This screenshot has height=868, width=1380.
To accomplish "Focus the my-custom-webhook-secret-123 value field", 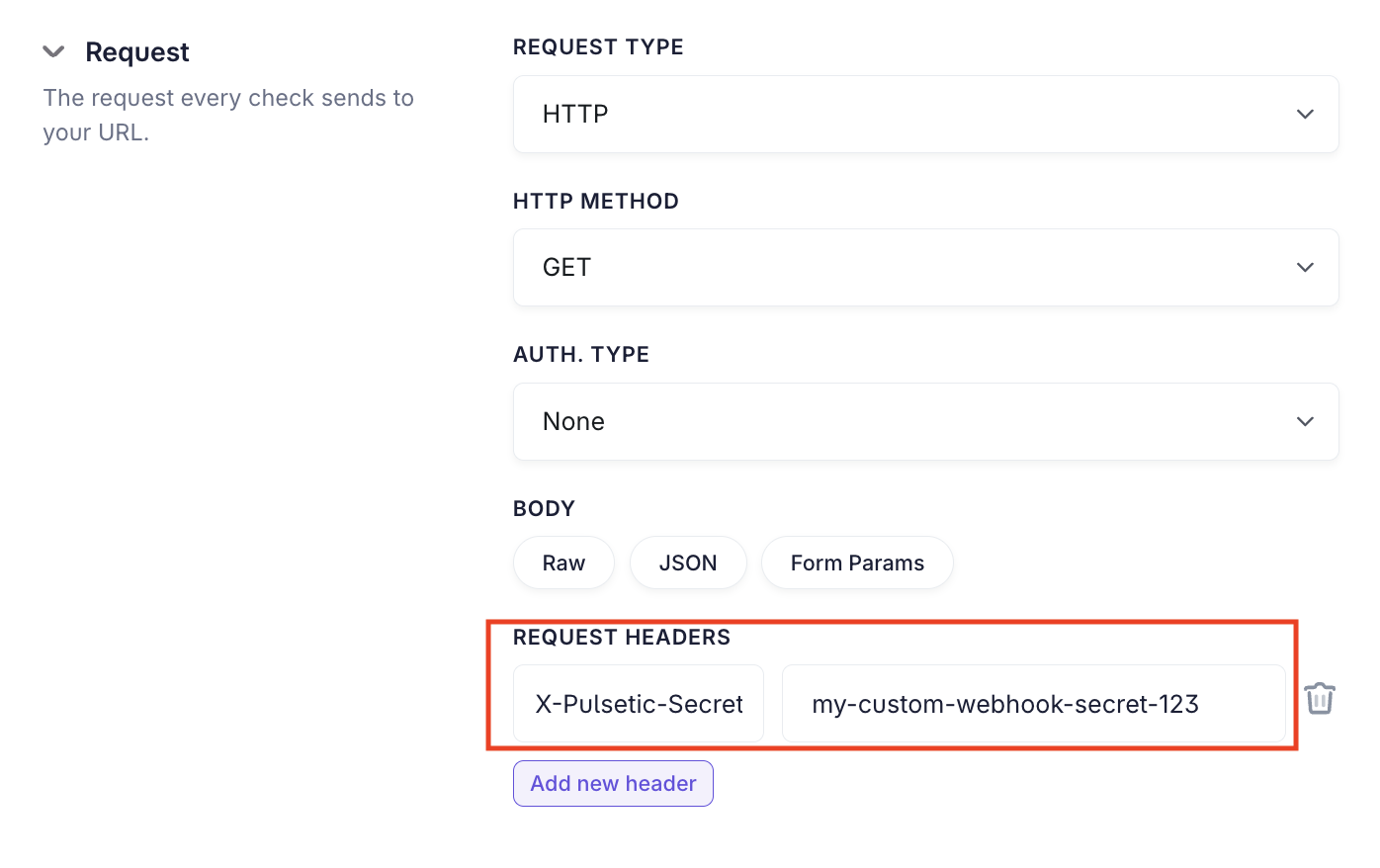I will [x=1034, y=704].
